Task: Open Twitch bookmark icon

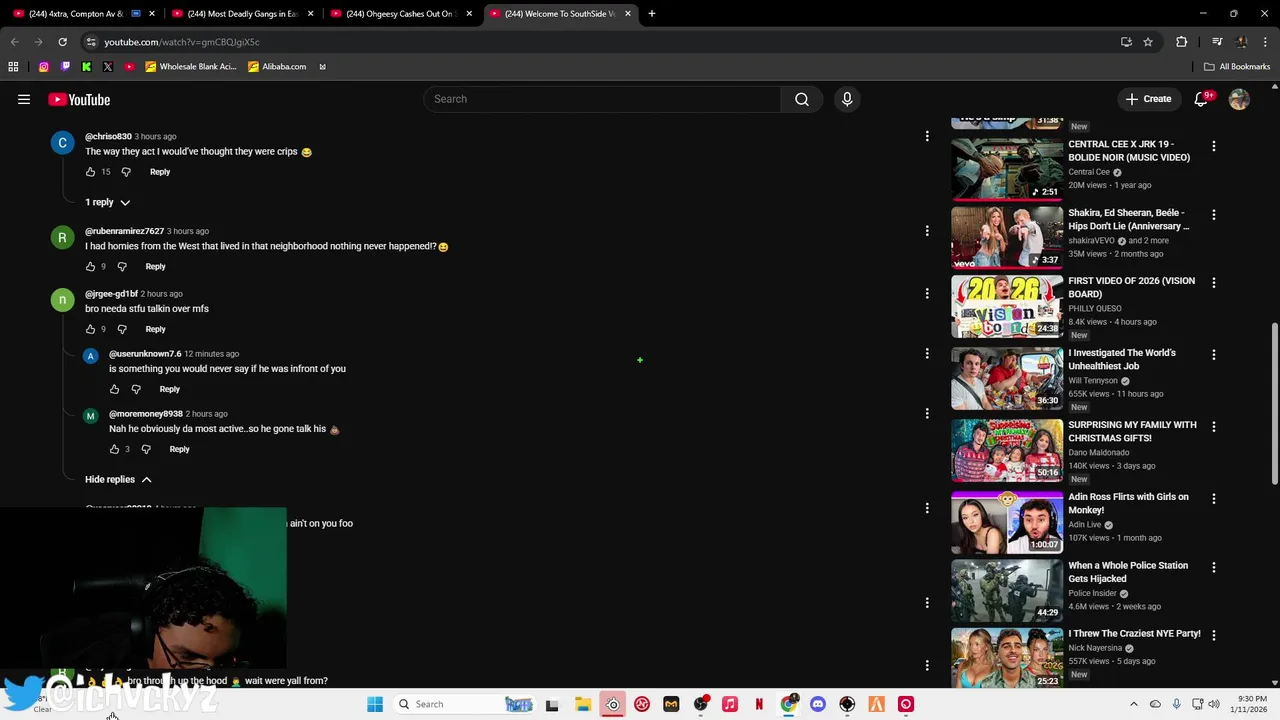Action: click(65, 67)
